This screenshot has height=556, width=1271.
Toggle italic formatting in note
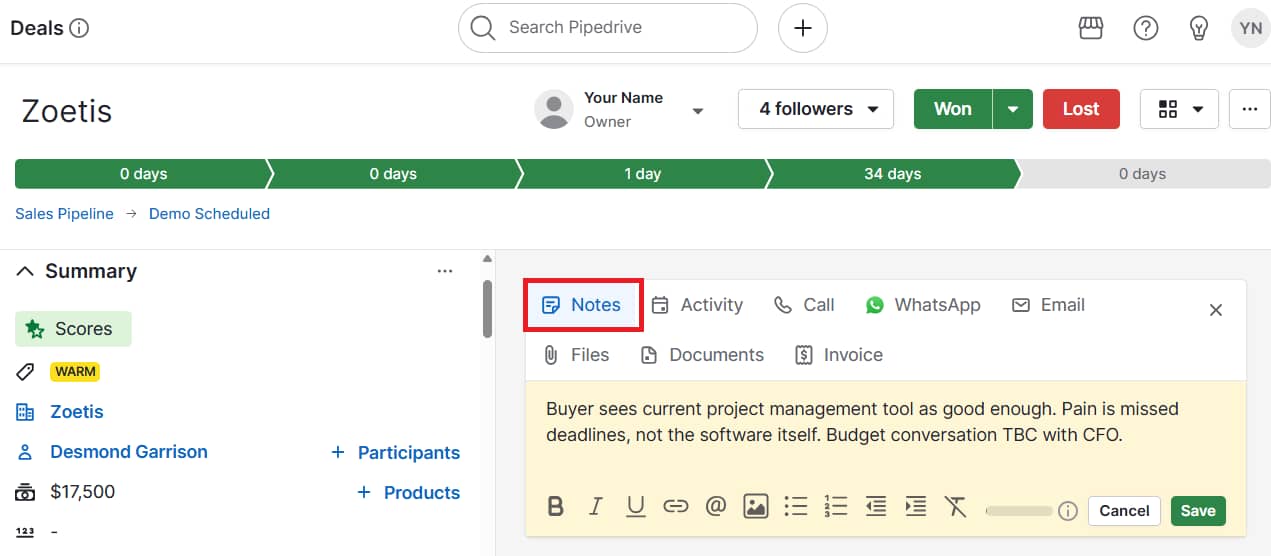click(596, 508)
